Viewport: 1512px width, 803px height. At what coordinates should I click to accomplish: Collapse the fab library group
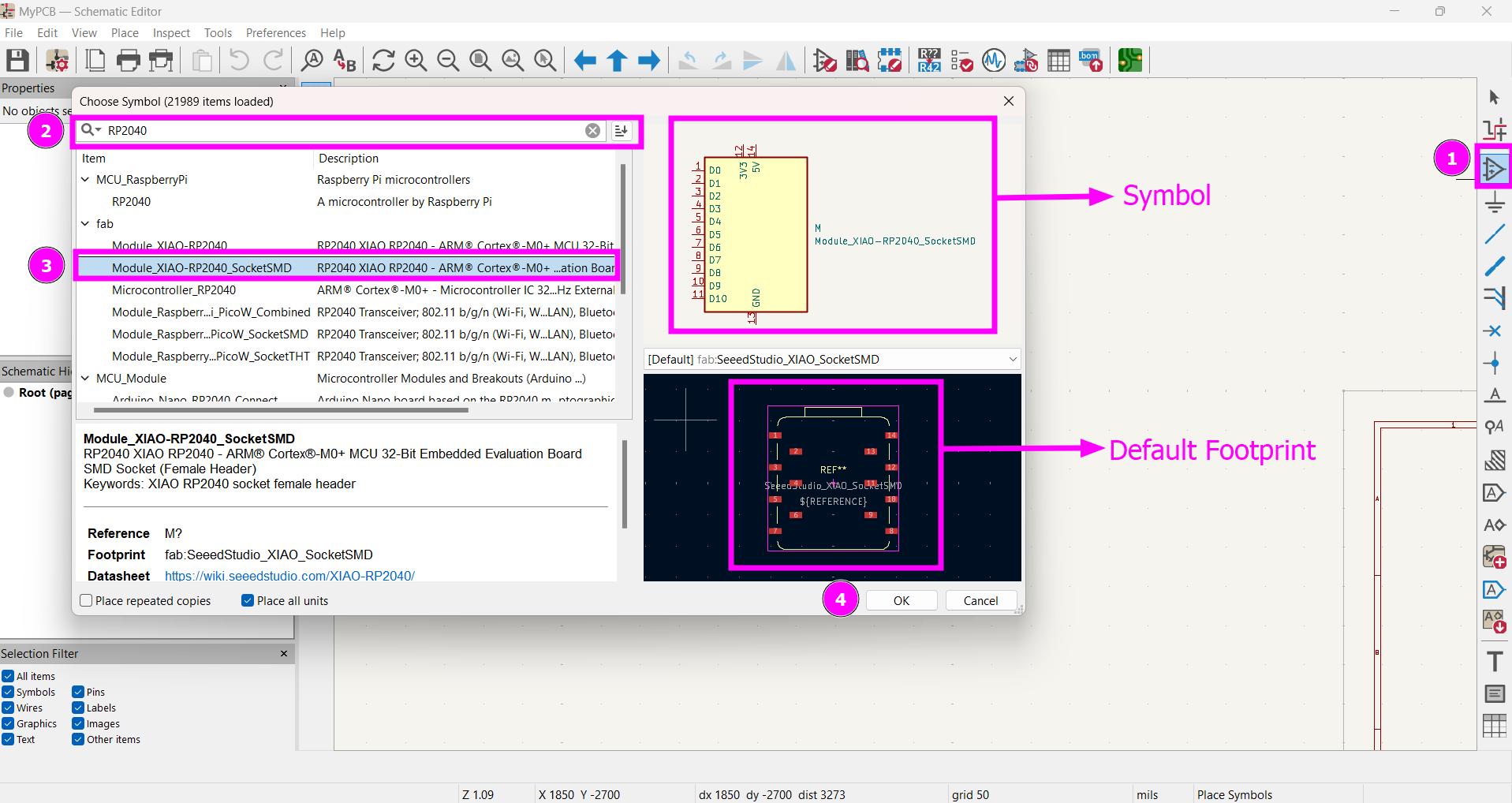(85, 224)
